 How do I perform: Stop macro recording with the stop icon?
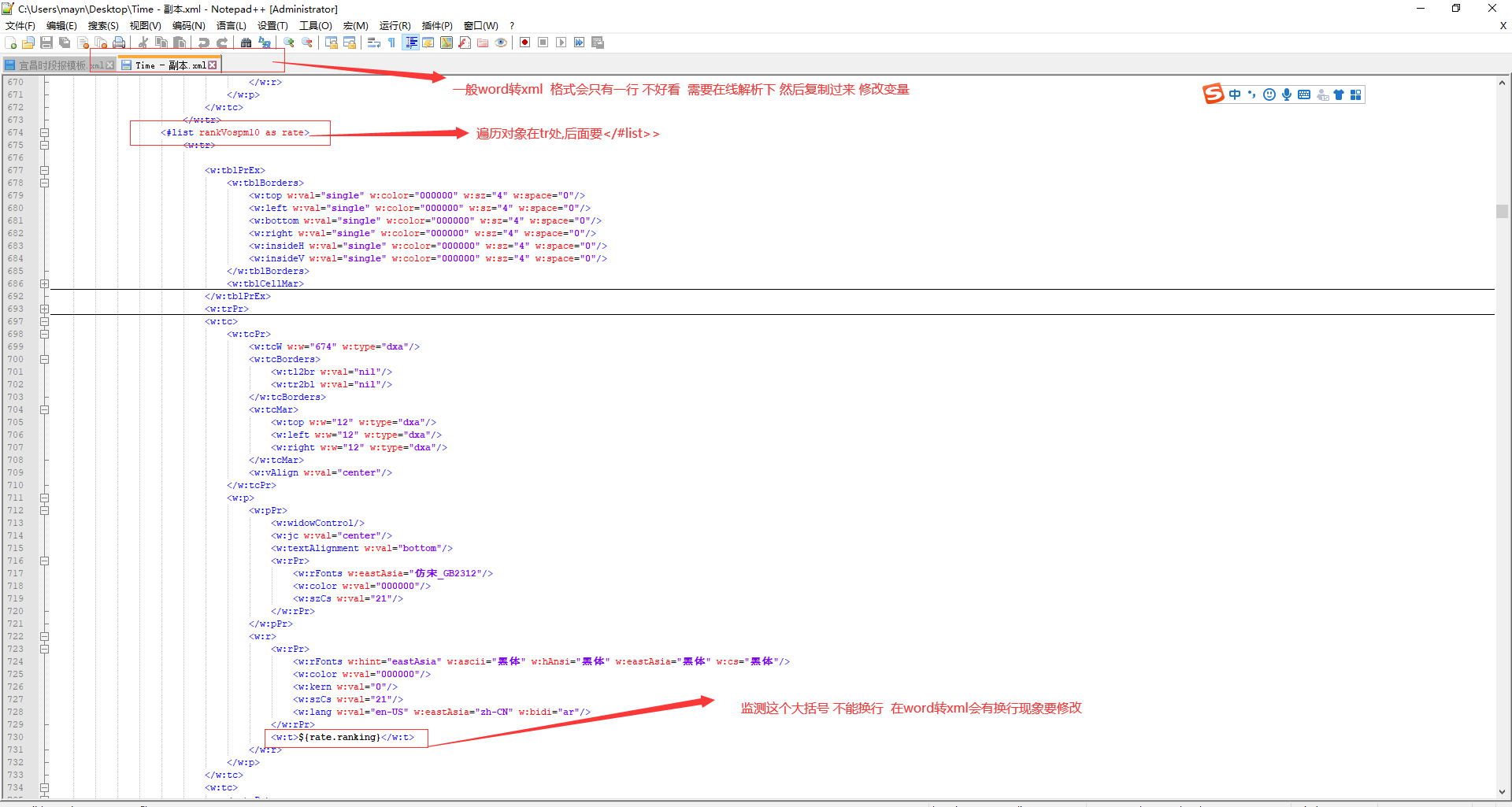pos(543,43)
